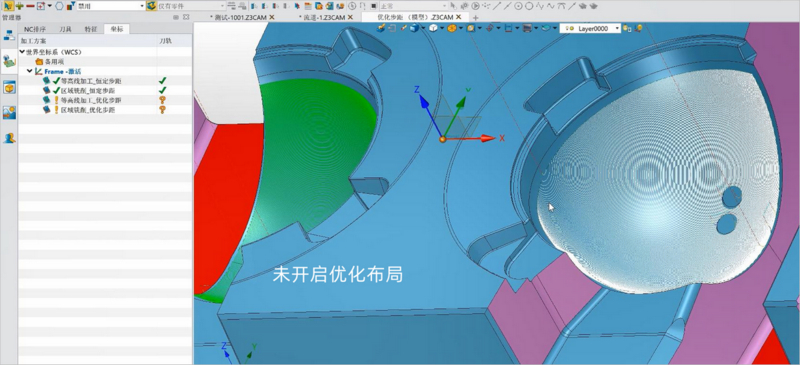Click the red minus remove-selection icon

click(30, 6)
